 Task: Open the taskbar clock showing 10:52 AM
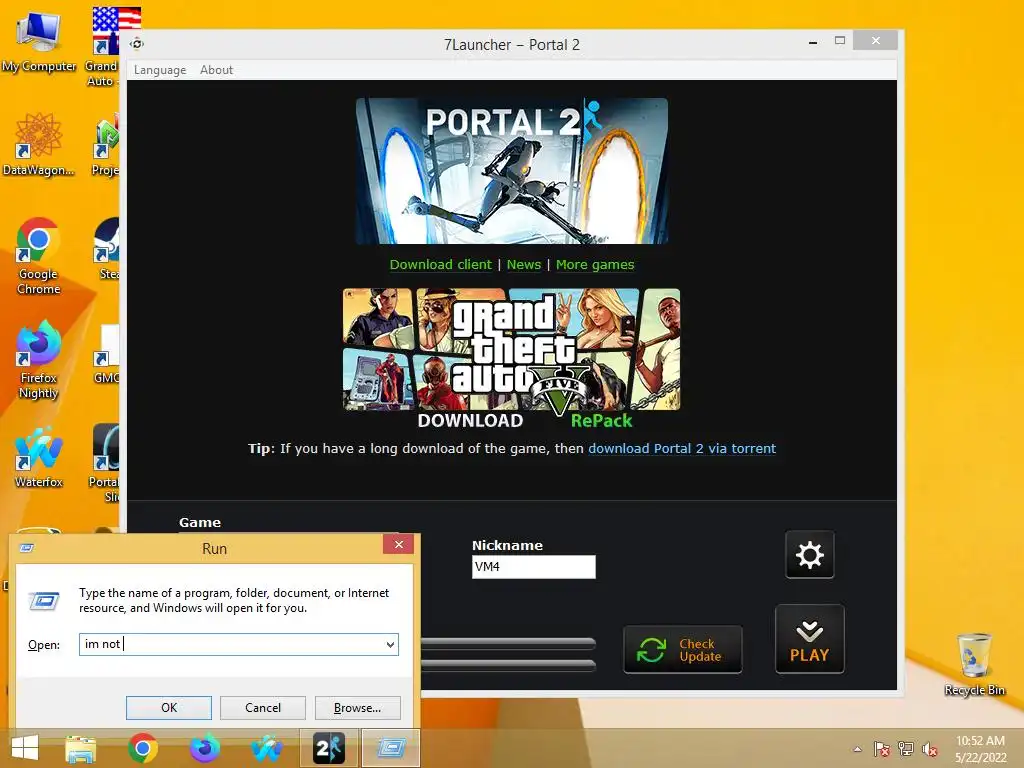click(980, 749)
